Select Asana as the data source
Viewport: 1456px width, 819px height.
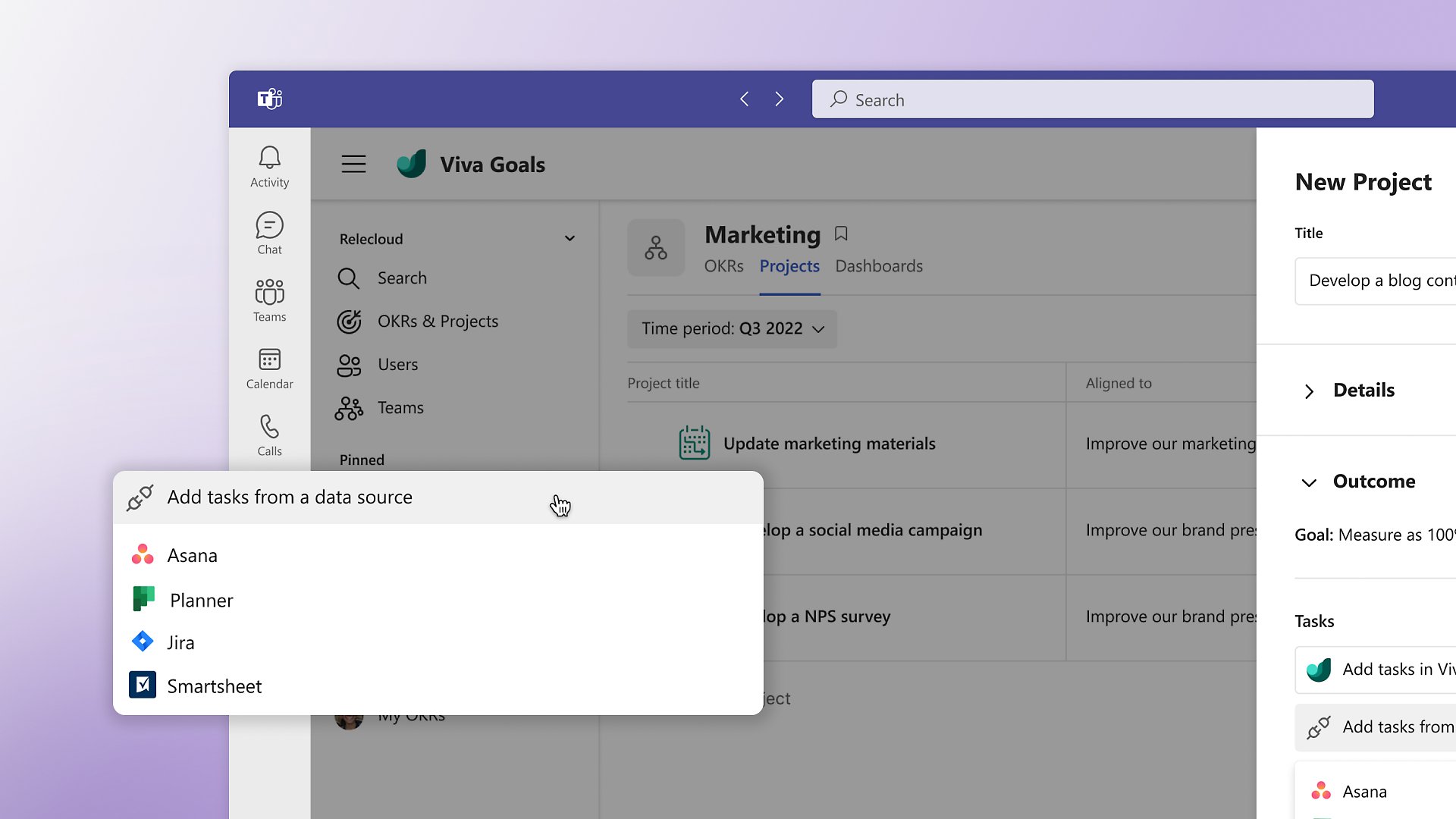(x=191, y=555)
